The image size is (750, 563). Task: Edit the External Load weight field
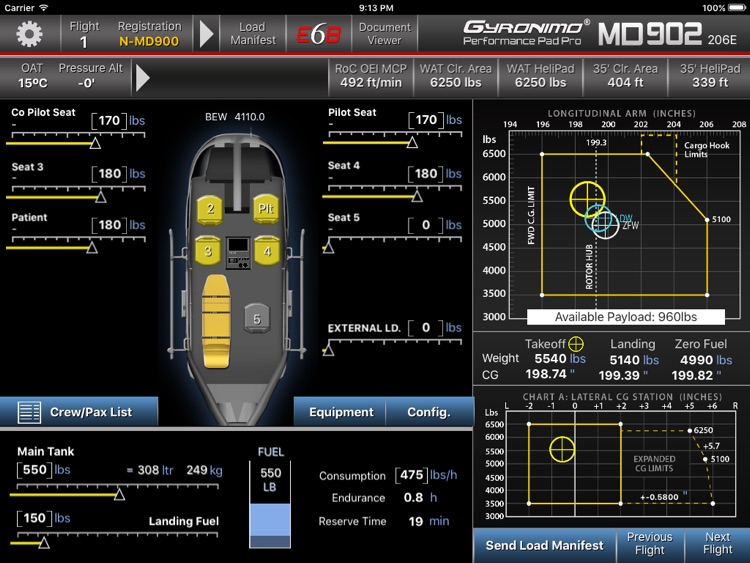pyautogui.click(x=426, y=328)
